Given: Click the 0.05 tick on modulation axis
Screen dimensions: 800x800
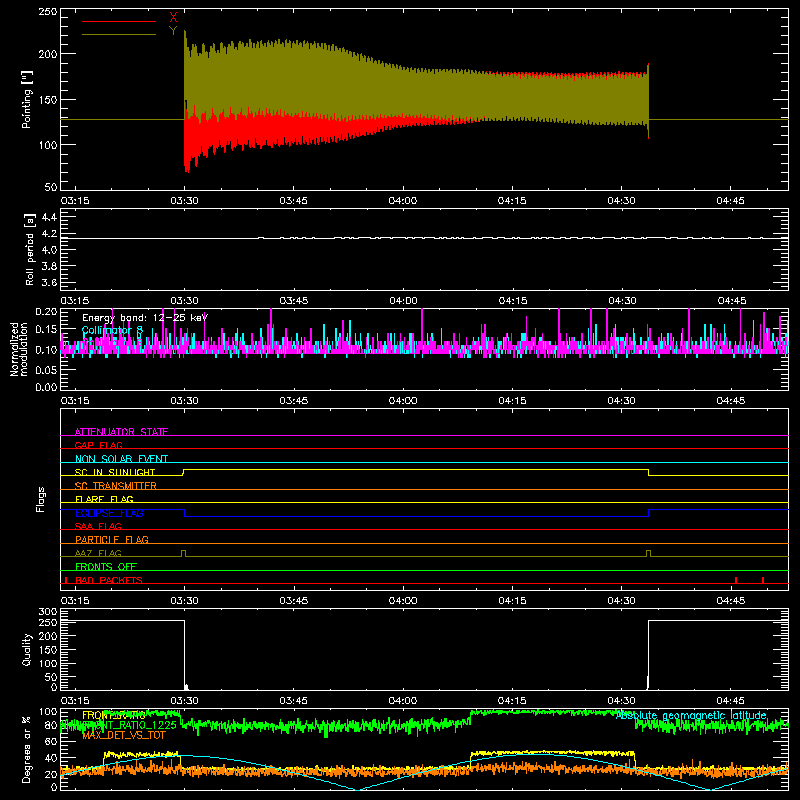Looking at the screenshot, I should tap(46, 369).
